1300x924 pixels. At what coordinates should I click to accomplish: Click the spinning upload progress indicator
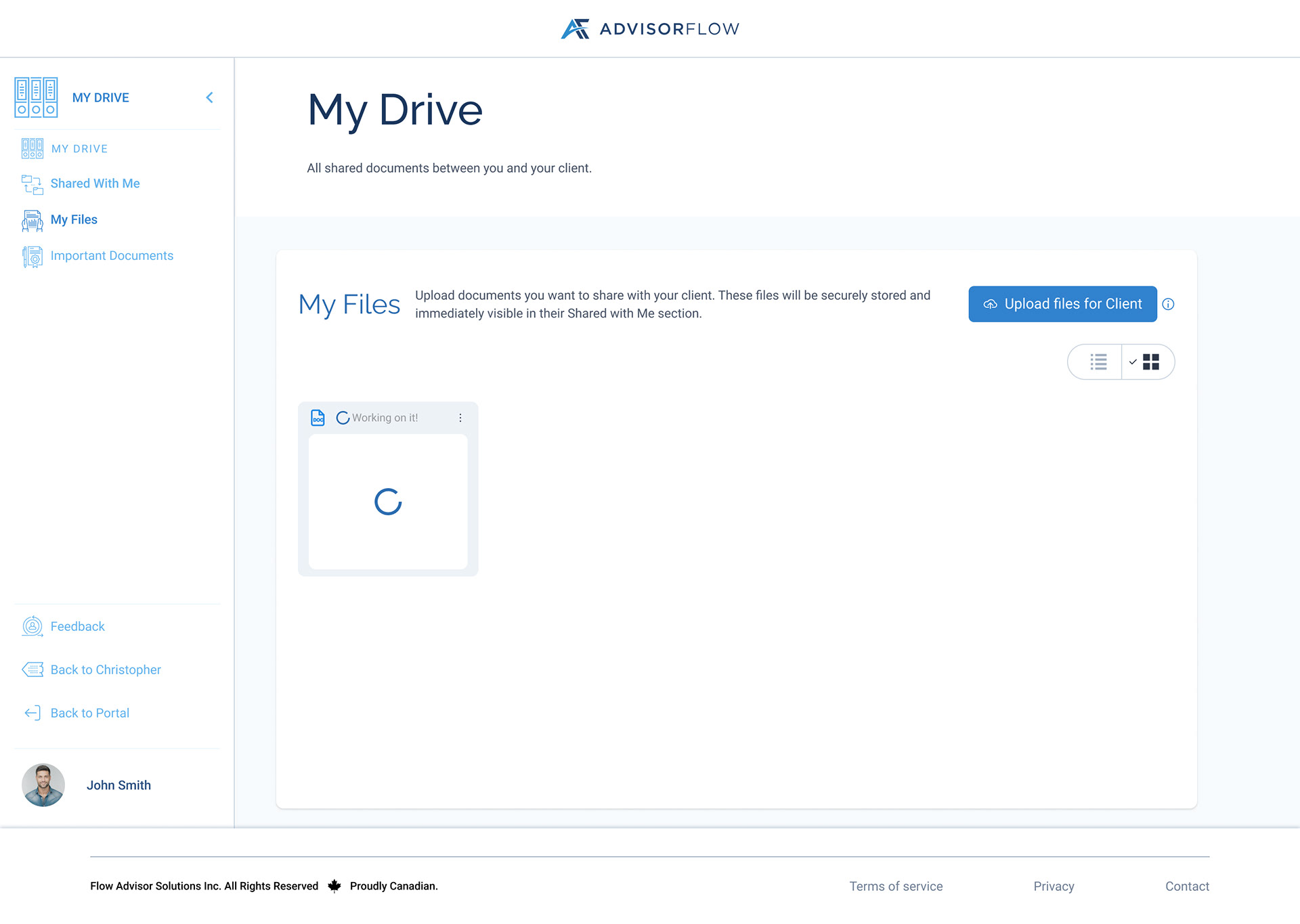[387, 502]
